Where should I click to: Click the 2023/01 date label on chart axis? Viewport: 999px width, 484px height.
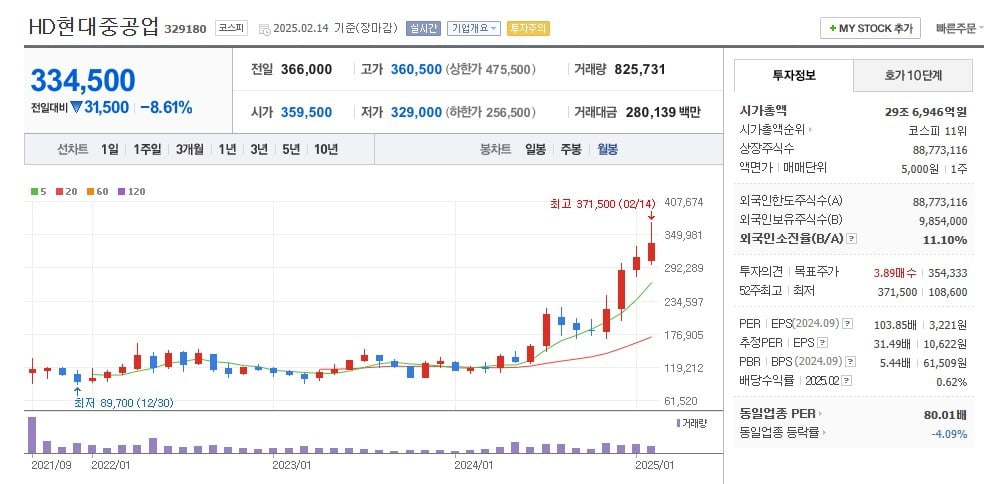(x=292, y=465)
